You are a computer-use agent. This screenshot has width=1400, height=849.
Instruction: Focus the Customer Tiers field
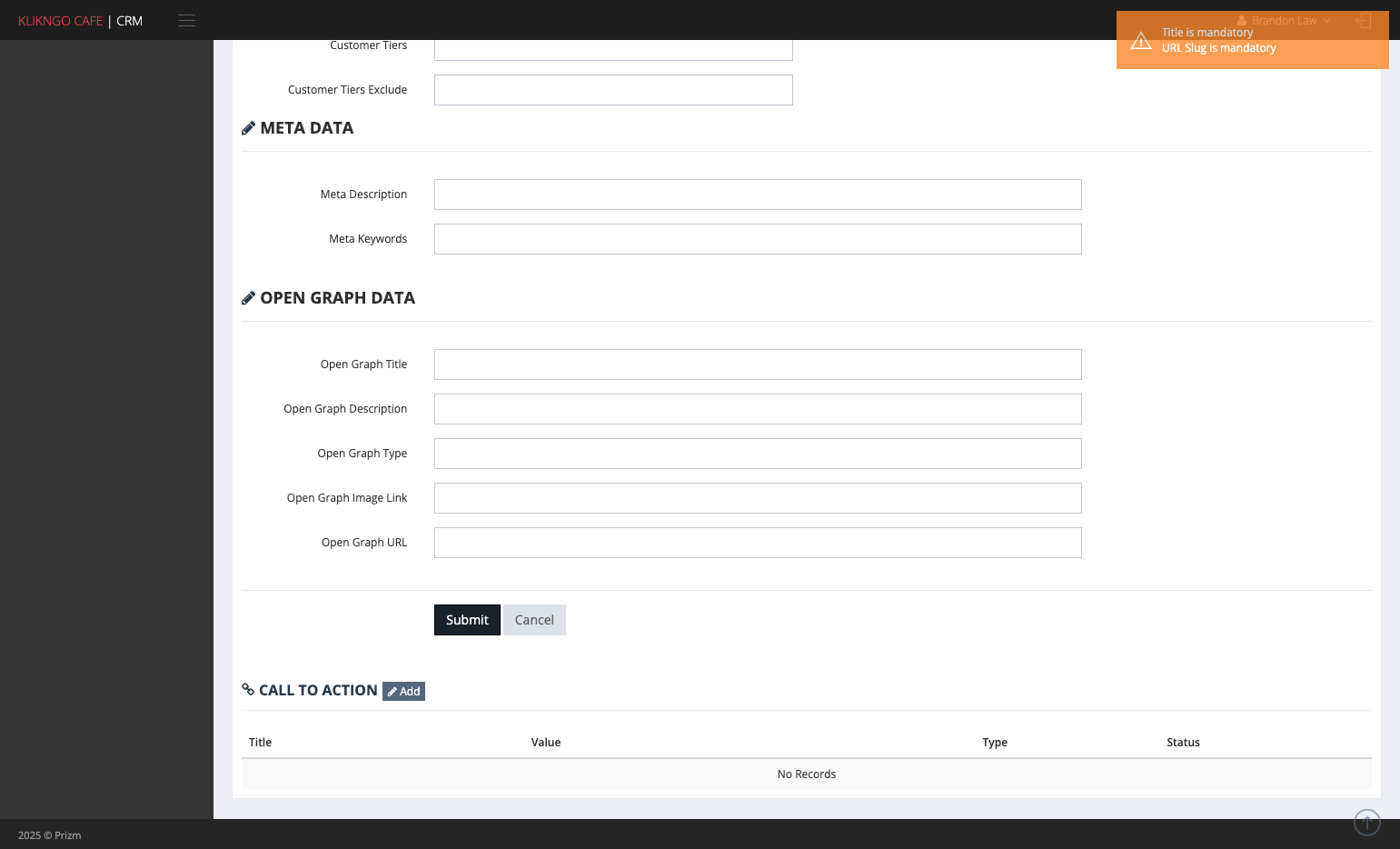click(x=613, y=50)
